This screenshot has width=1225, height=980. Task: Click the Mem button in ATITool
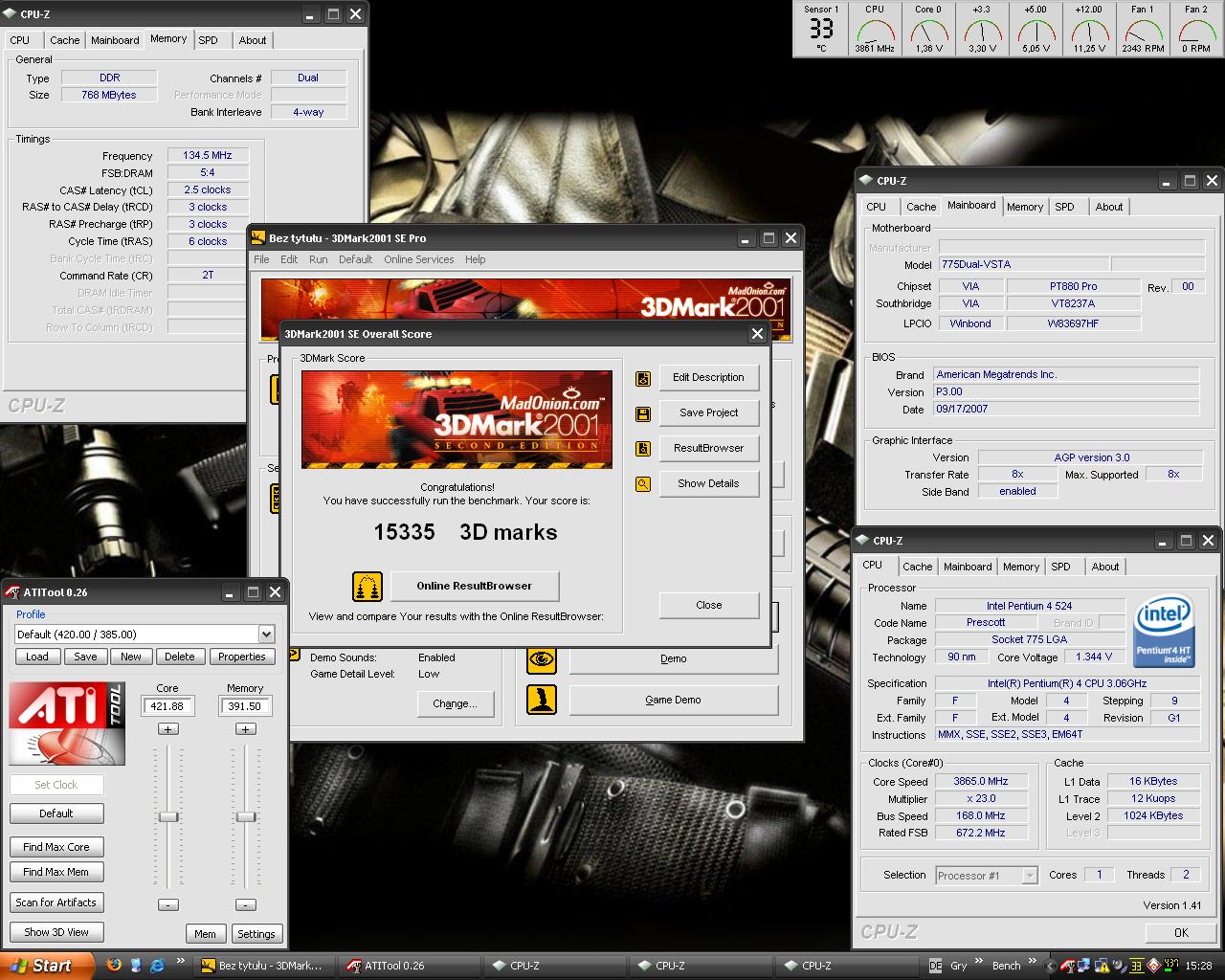tap(205, 934)
